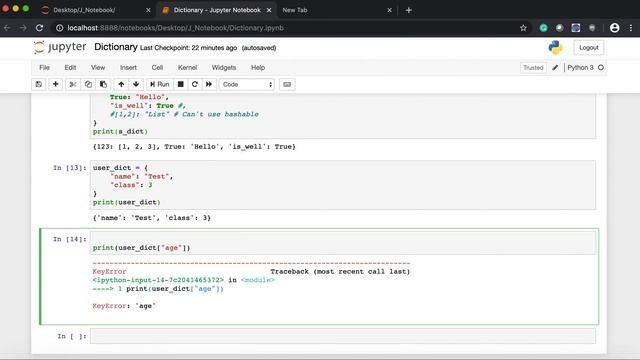Click the KeyError: 'age' output line
The height and width of the screenshot is (360, 640).
(124, 306)
